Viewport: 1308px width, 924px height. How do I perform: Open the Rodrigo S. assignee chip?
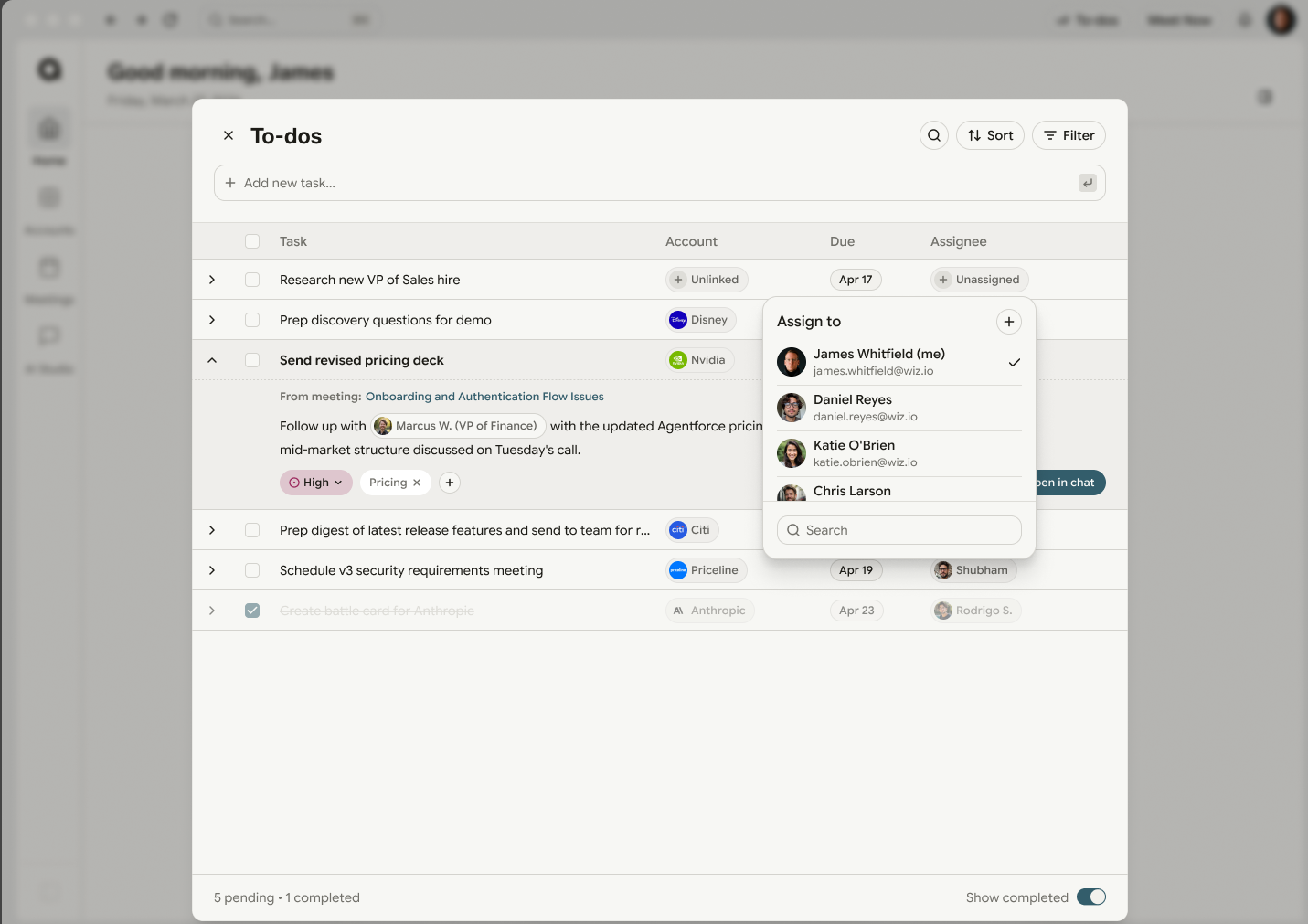point(975,611)
